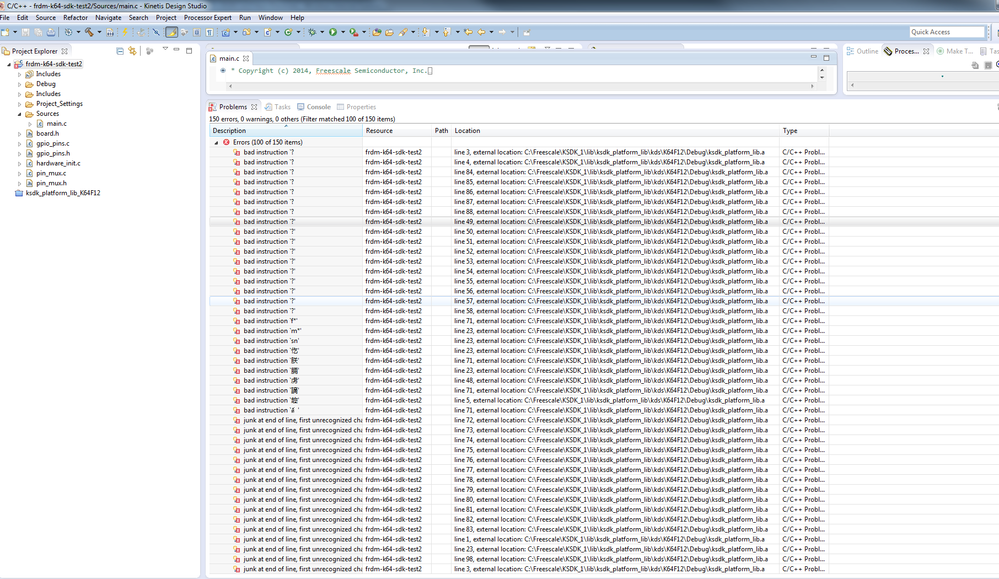Collapse All in Project Explorer
Image resolution: width=999 pixels, height=579 pixels.
(120, 51)
